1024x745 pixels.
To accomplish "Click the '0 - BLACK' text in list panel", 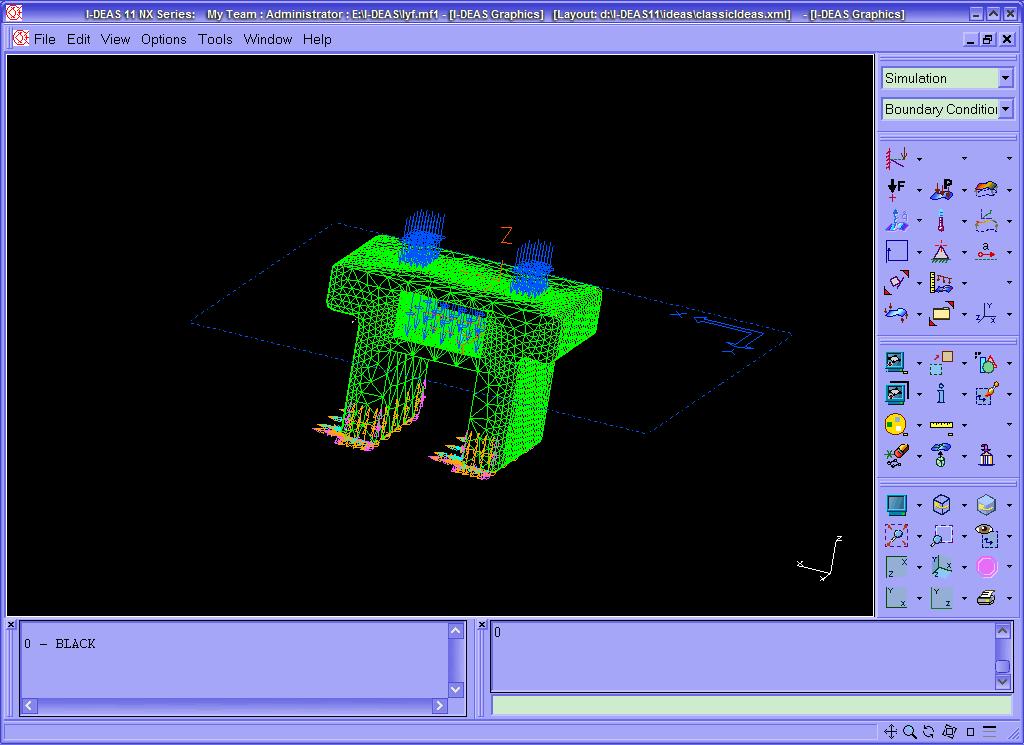I will 60,644.
